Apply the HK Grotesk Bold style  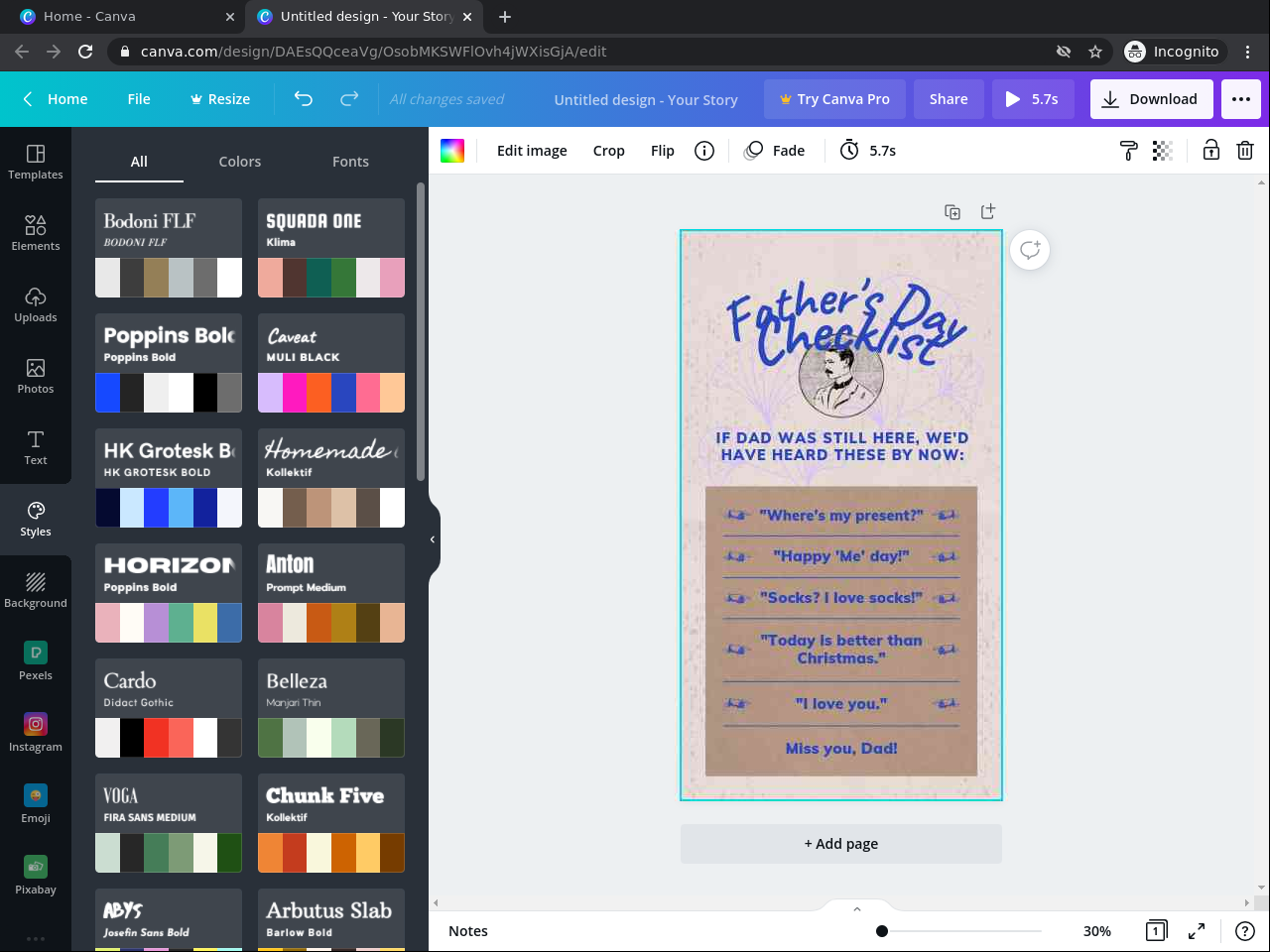[169, 478]
